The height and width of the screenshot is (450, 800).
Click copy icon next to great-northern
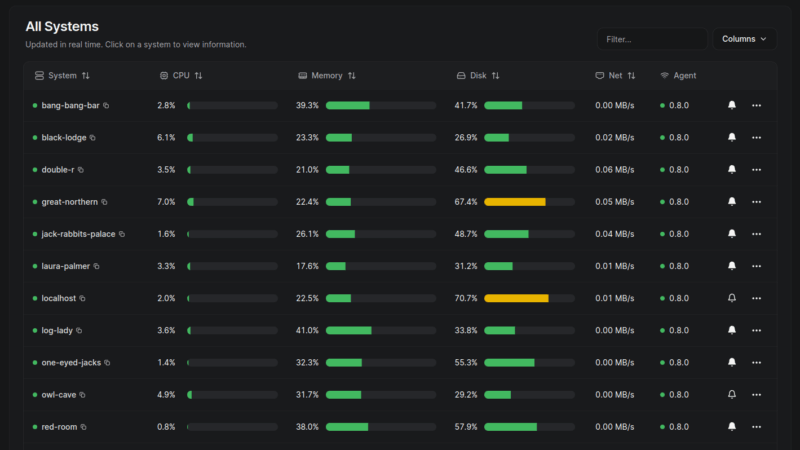coord(104,202)
